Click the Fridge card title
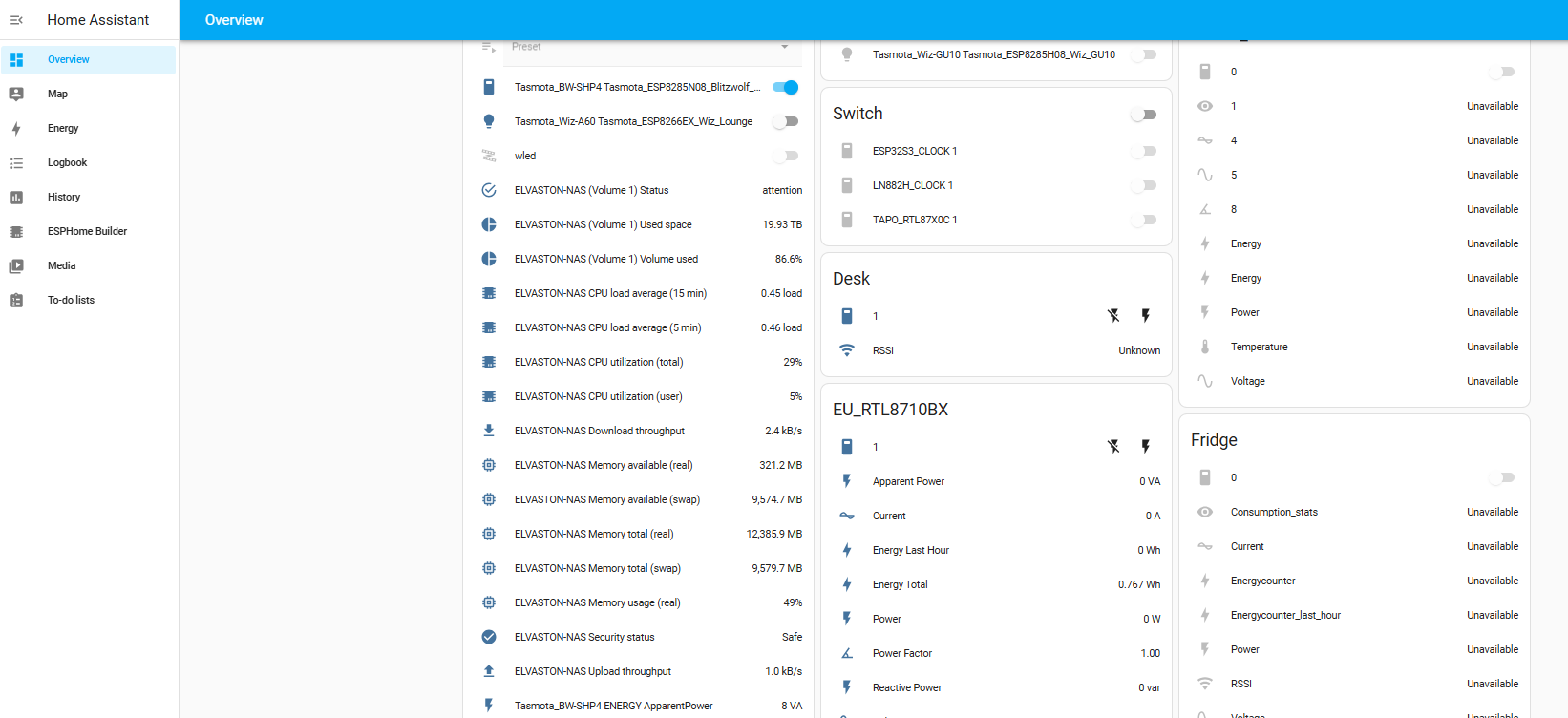 [x=1214, y=440]
